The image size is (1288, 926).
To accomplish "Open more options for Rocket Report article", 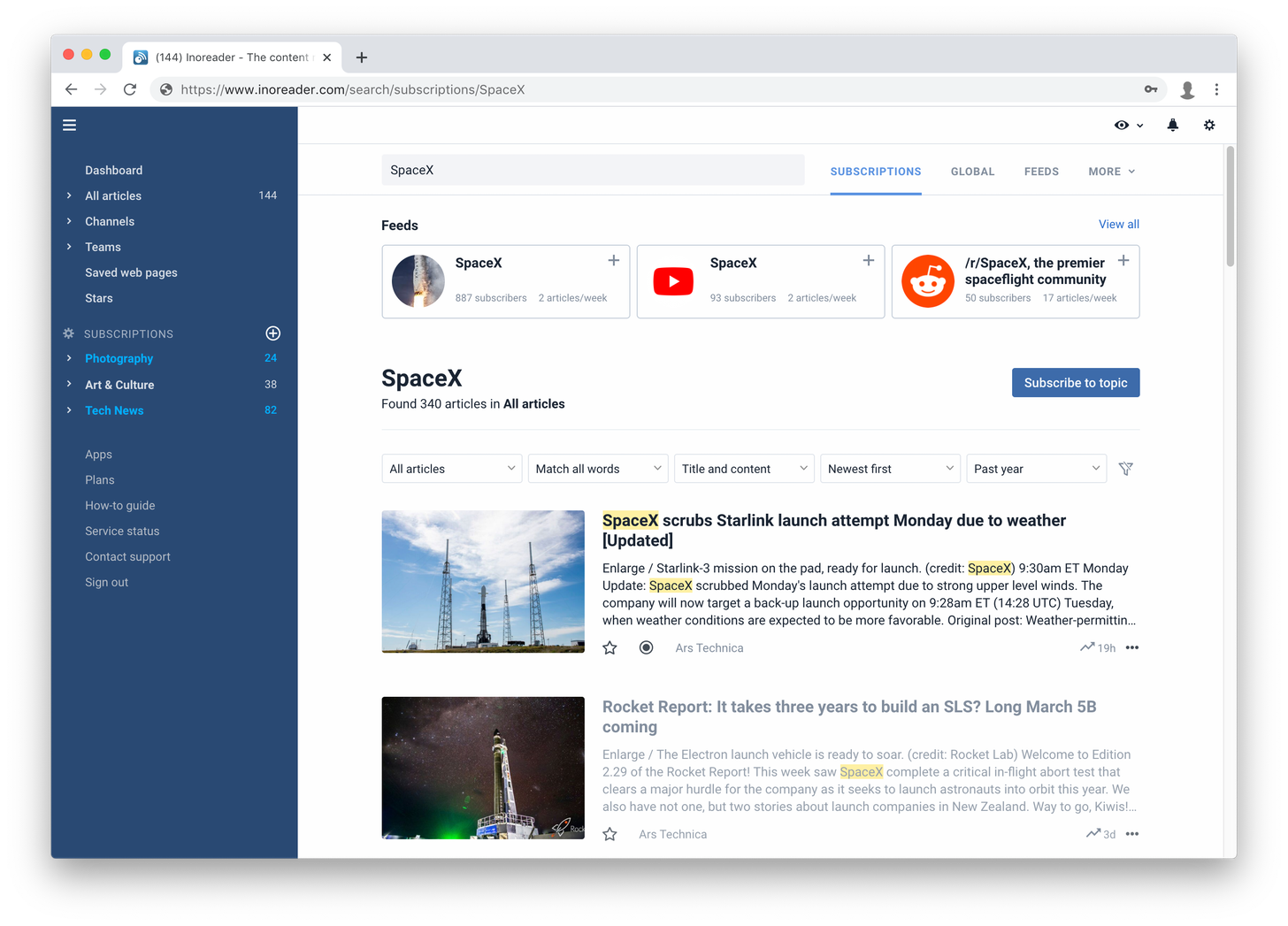I will click(1132, 834).
